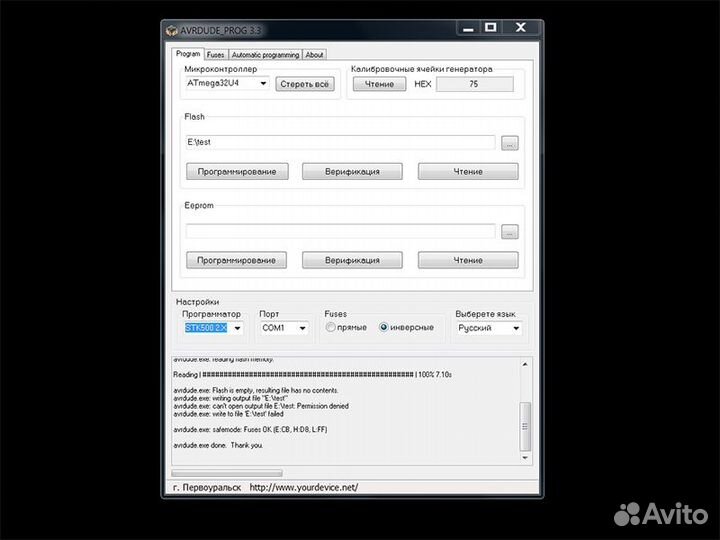Click the HEX calibration value field showing 75

click(474, 84)
